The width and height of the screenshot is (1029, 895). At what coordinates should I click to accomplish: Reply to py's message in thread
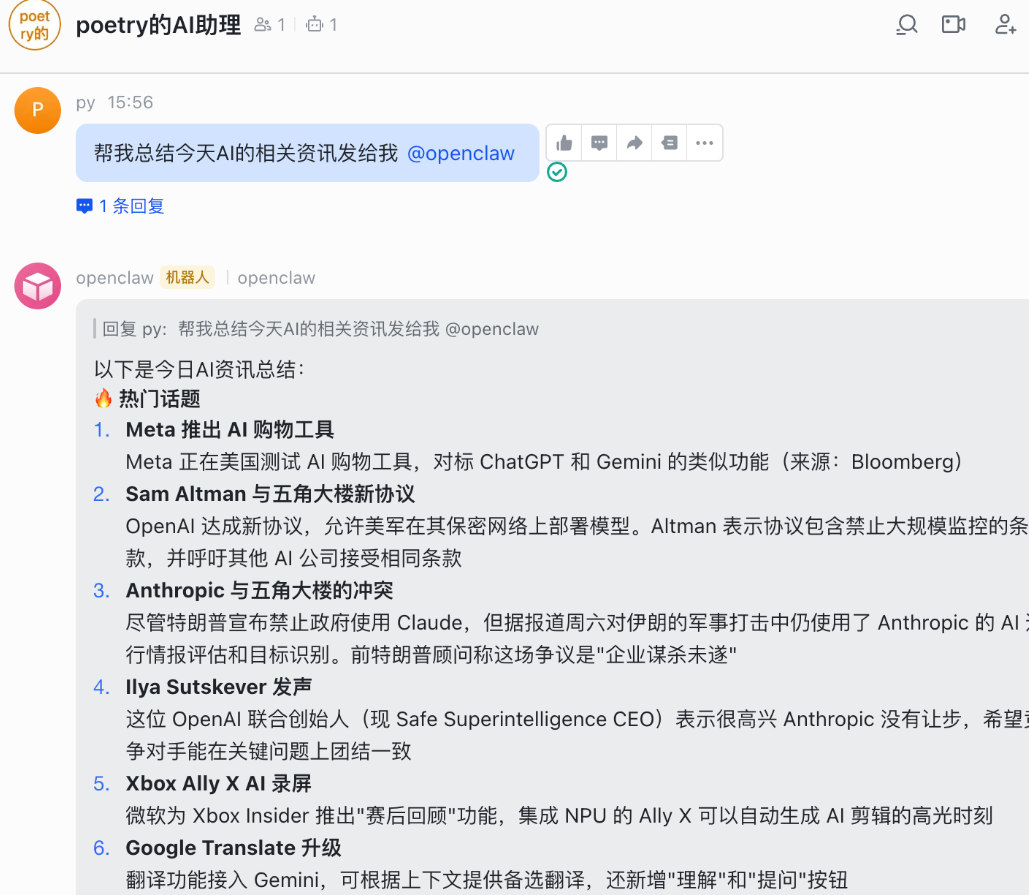pyautogui.click(x=599, y=142)
